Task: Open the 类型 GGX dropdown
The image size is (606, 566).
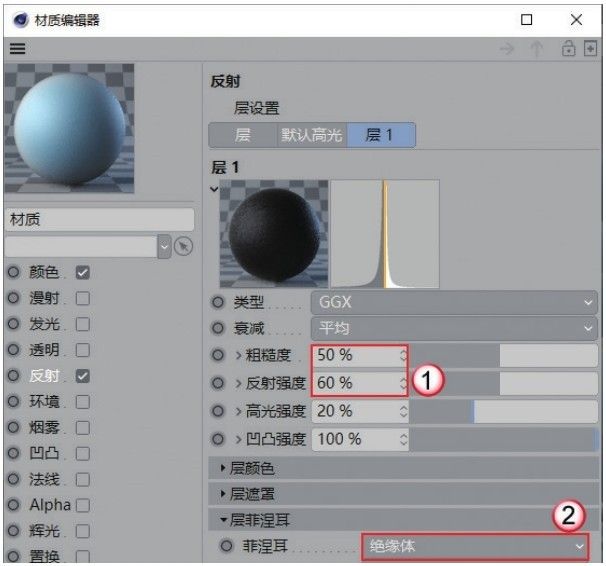Action: 454,302
